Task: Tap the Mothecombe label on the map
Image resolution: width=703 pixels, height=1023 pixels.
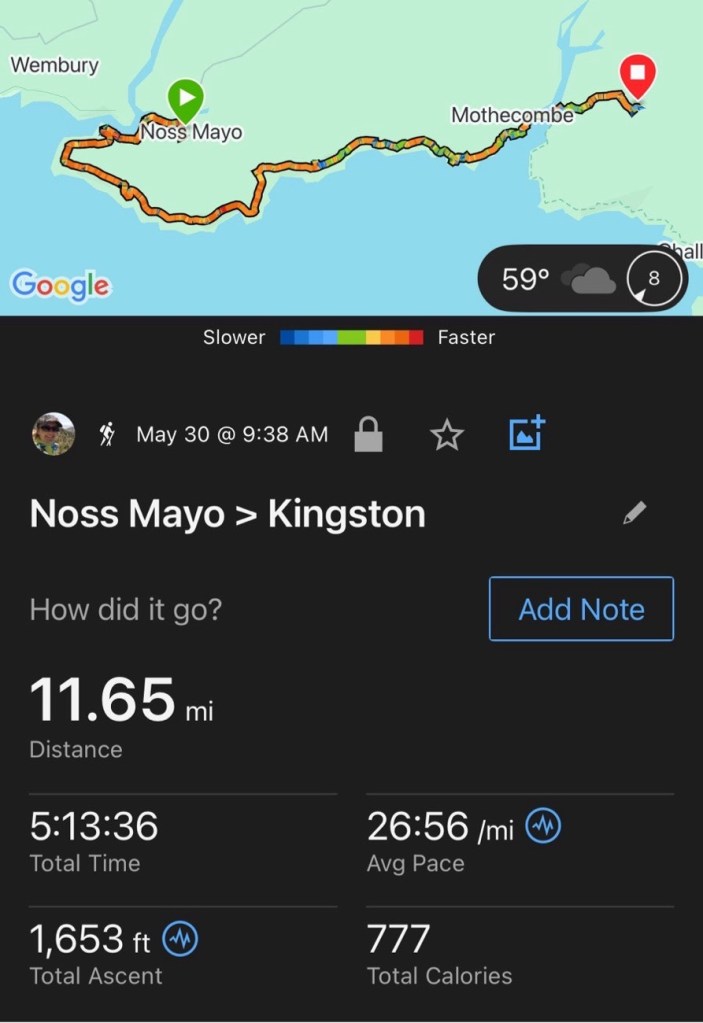Action: pyautogui.click(x=512, y=115)
